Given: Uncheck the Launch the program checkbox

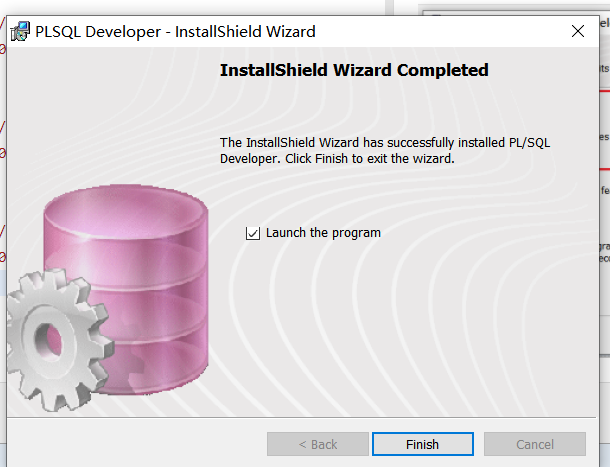Looking at the screenshot, I should pyautogui.click(x=252, y=234).
